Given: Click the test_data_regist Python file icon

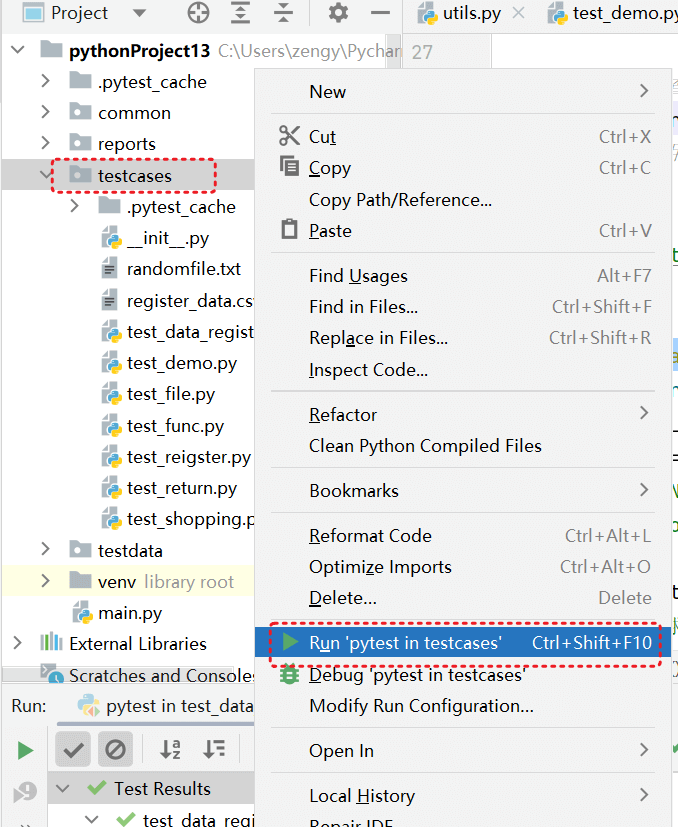Looking at the screenshot, I should 111,332.
